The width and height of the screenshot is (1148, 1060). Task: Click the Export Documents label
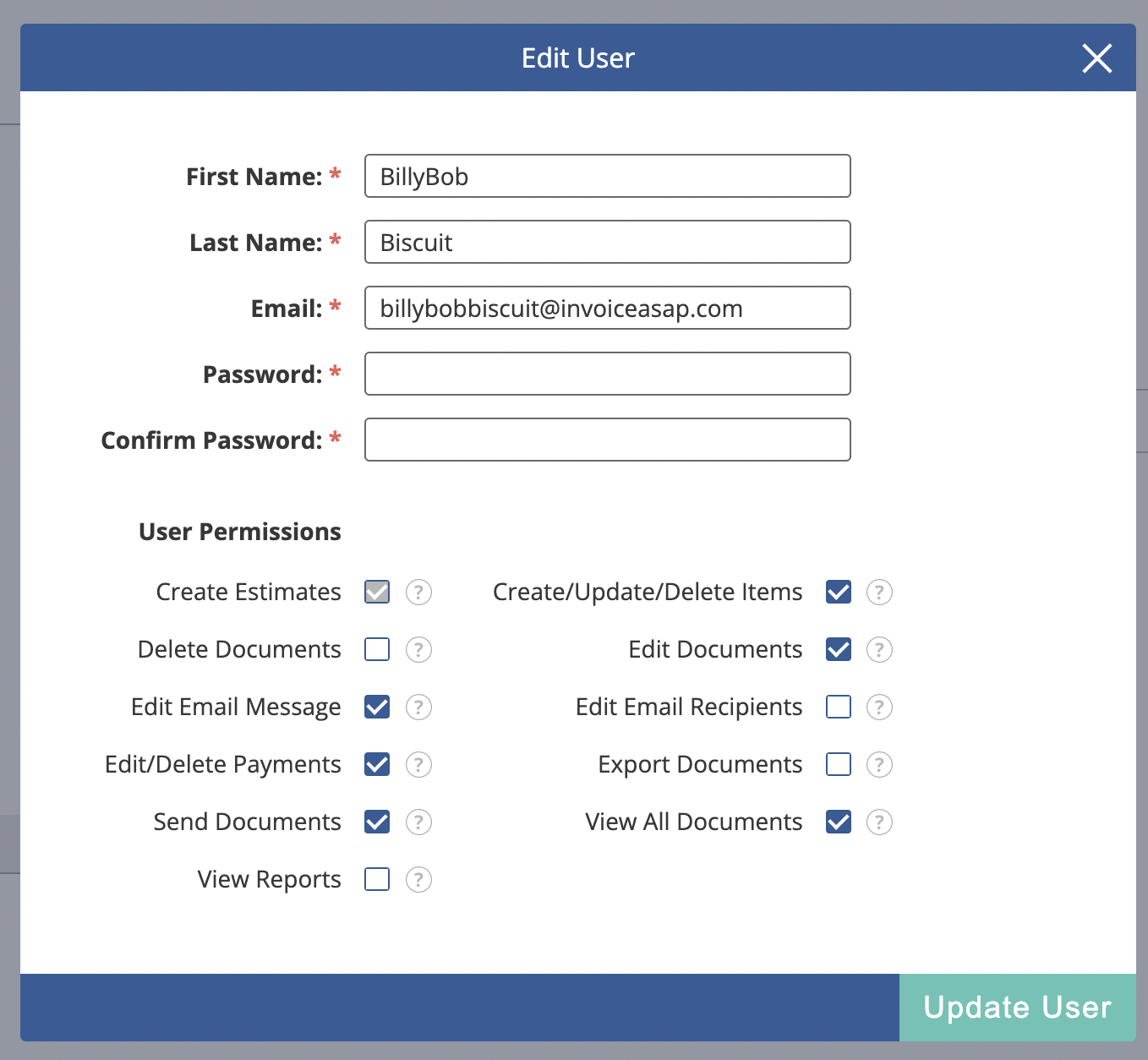click(700, 764)
